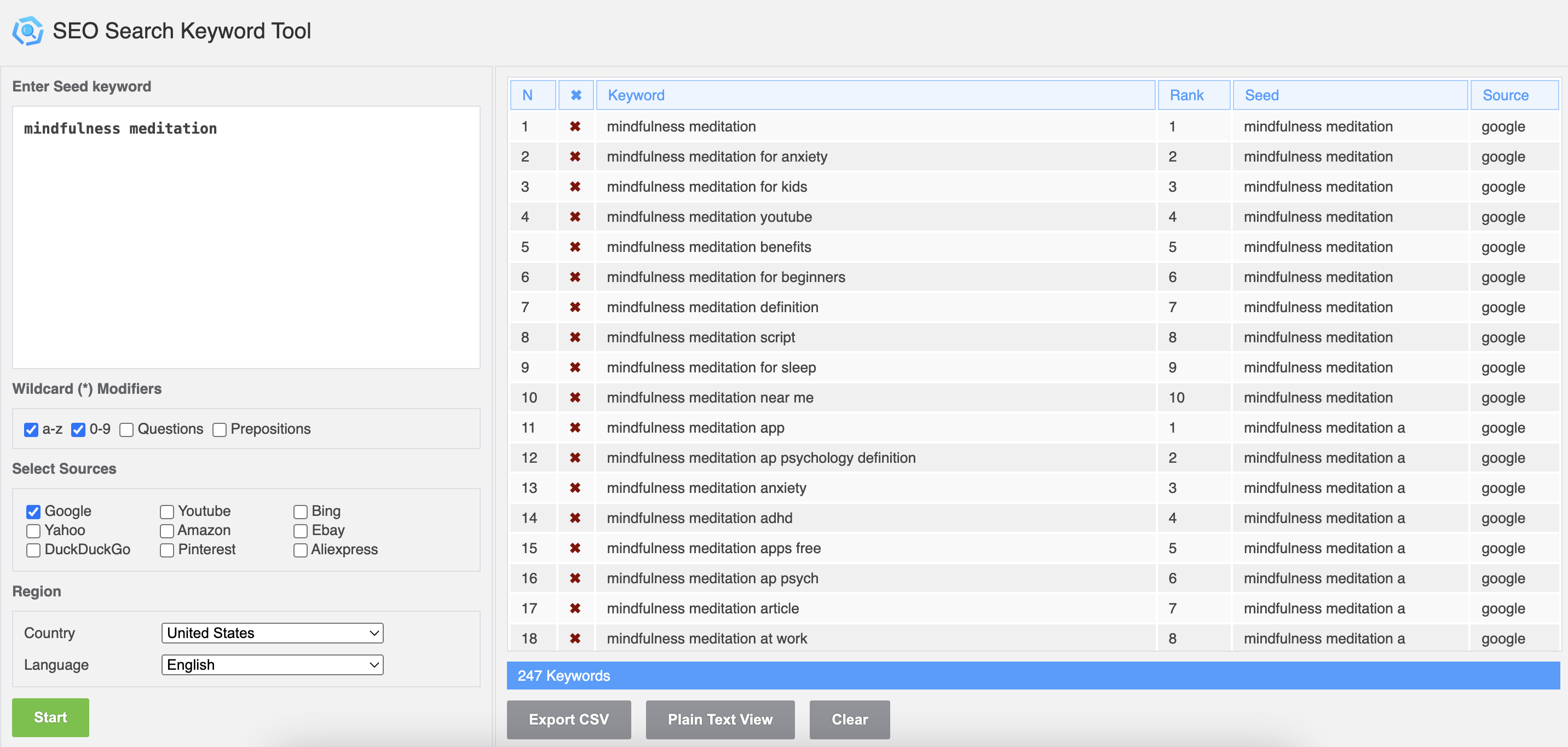Click the remove-all X icon in table header
This screenshot has height=747, width=1568.
coord(576,95)
